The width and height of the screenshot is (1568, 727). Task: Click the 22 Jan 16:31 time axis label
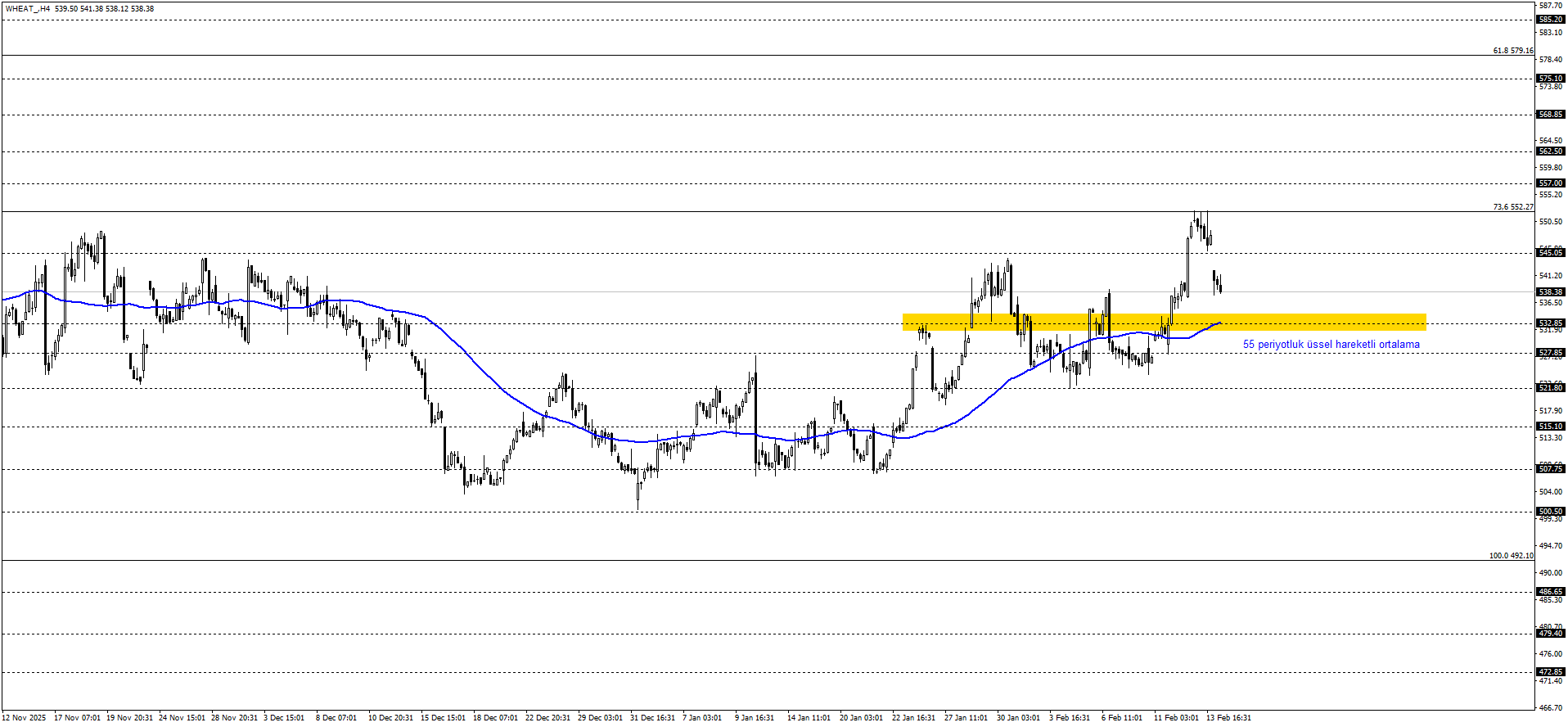[x=913, y=718]
